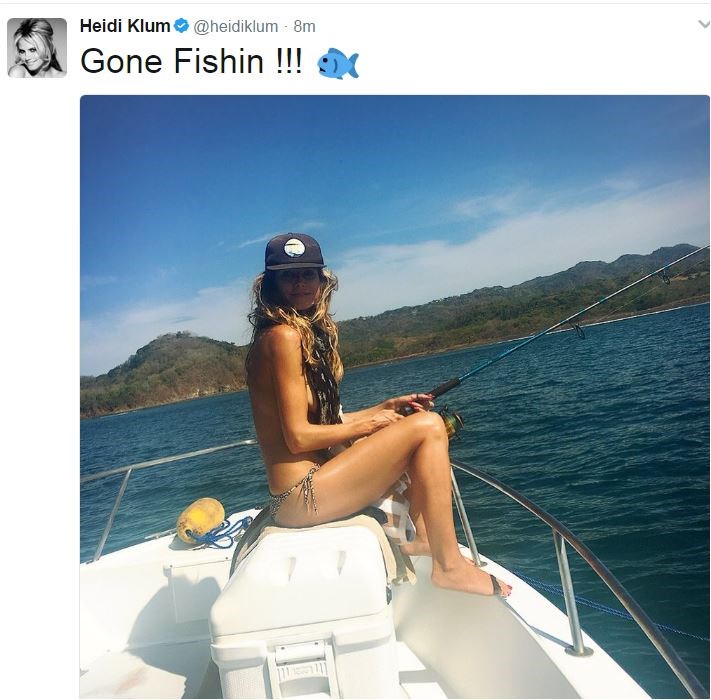
Task: Open the attached boat photo
Action: pos(394,397)
